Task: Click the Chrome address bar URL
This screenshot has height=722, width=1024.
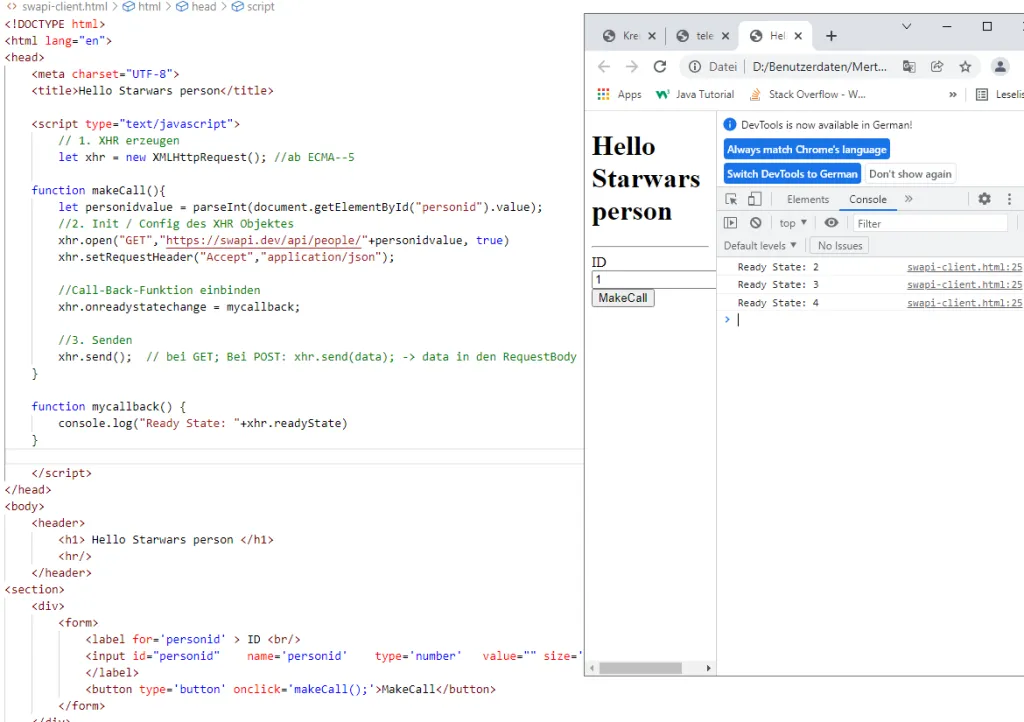Action: click(x=820, y=67)
